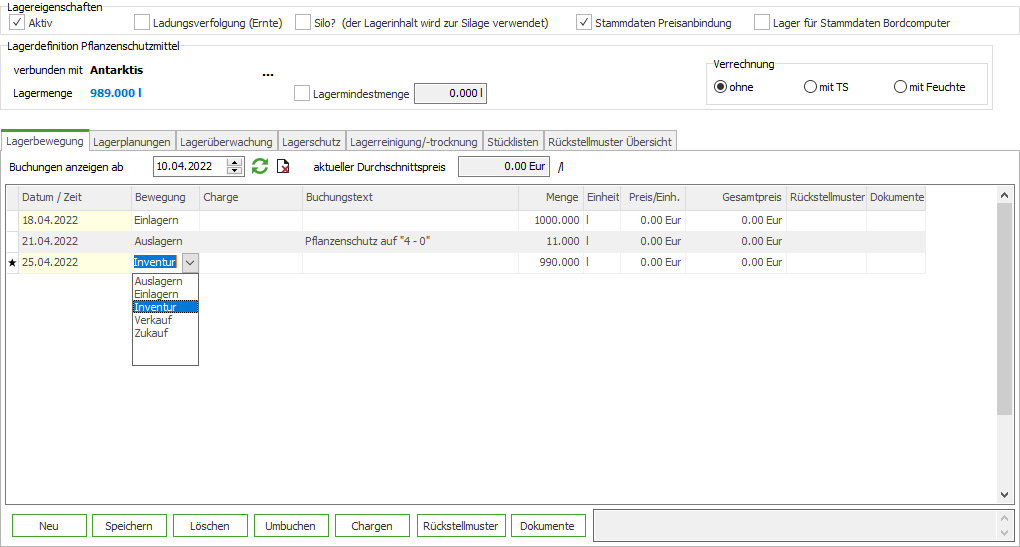Toggle the Lagermindestmenge checkbox
The image size is (1020, 547).
pyautogui.click(x=302, y=94)
